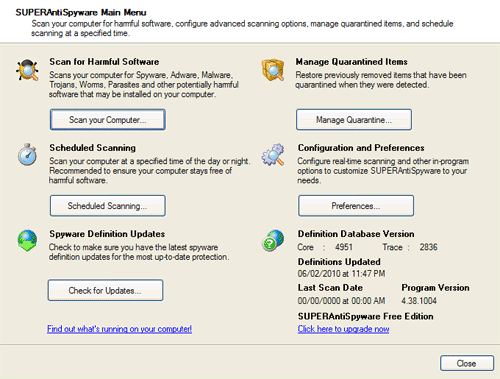Click the globe question mark version icon
The height and width of the screenshot is (379, 500).
(273, 240)
